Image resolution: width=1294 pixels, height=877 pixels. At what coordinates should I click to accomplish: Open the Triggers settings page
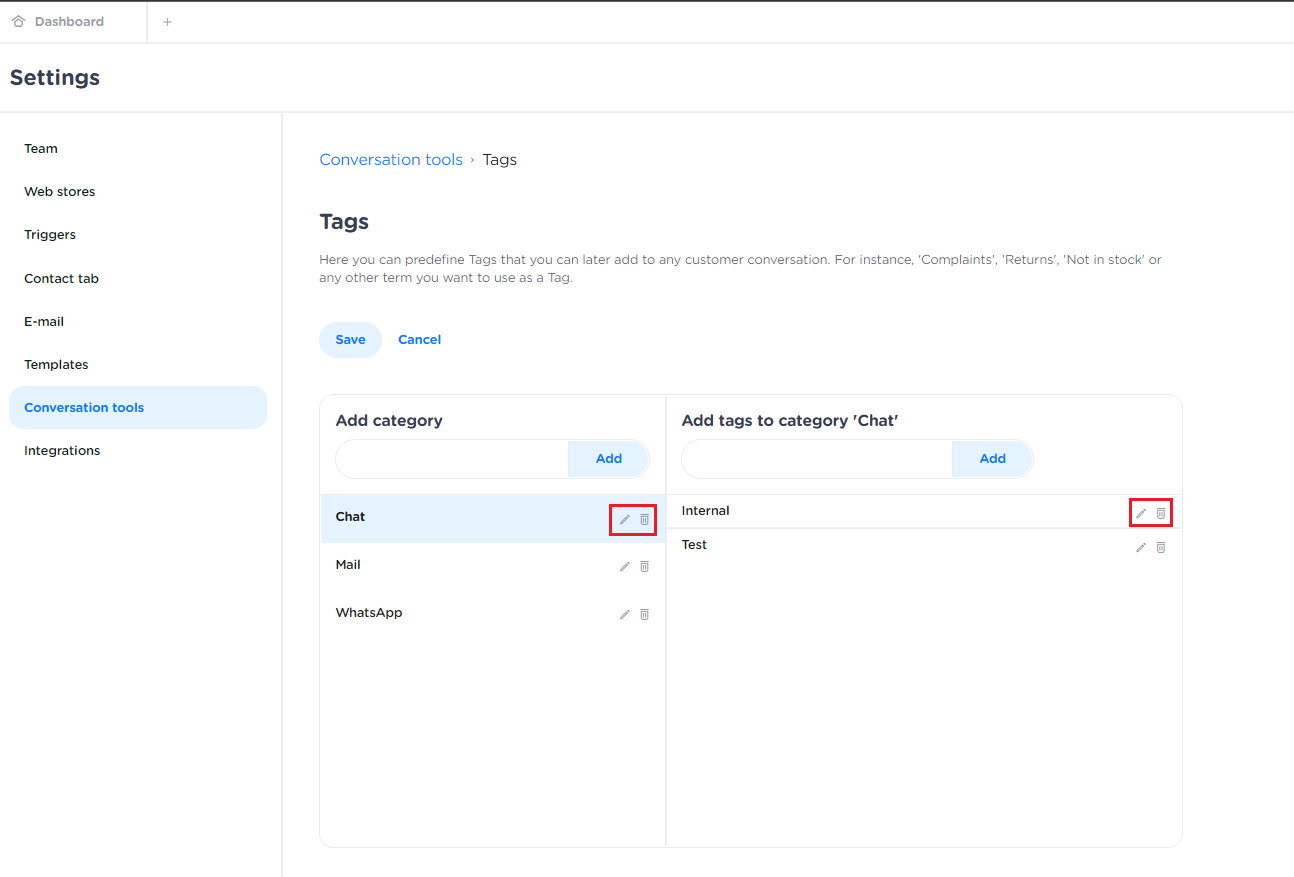(x=50, y=235)
